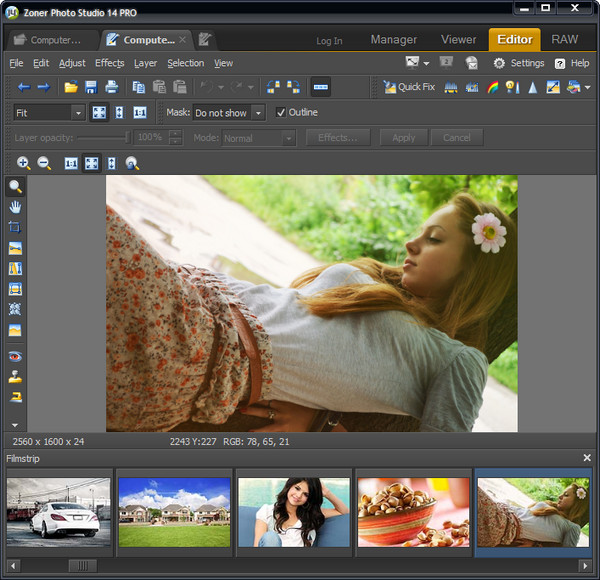Open the Fit zoom level dropdown
The width and height of the screenshot is (600, 580).
[48, 113]
